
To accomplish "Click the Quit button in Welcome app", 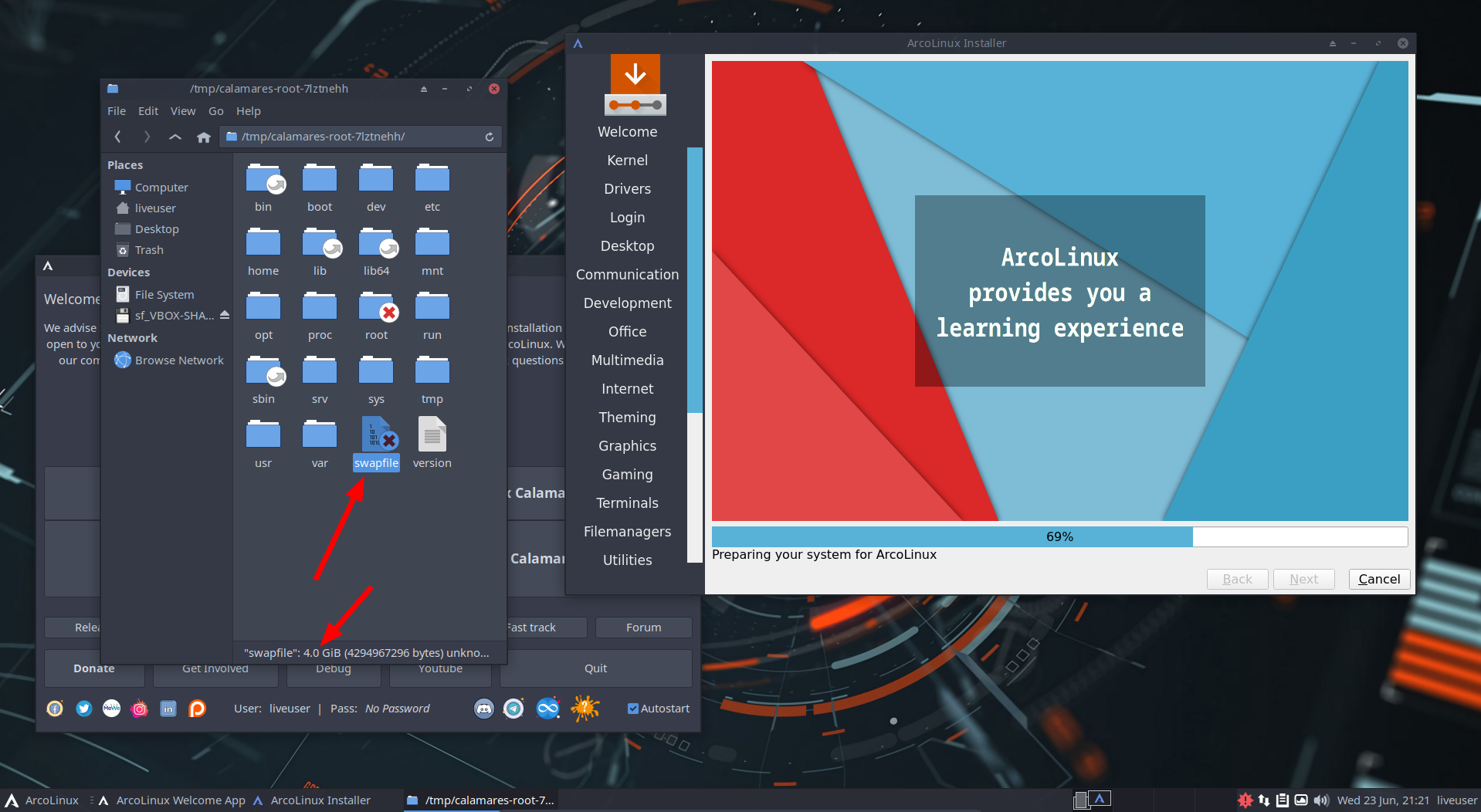I will tap(595, 668).
